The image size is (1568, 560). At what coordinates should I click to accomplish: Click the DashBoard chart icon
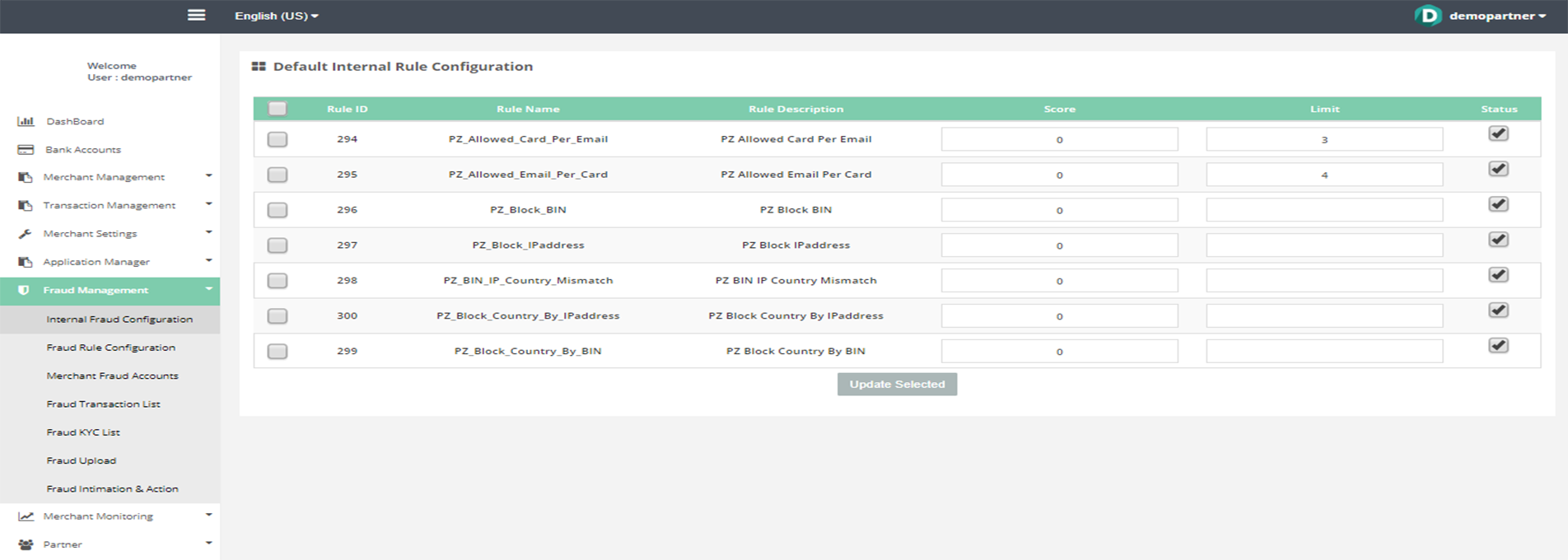coord(26,121)
